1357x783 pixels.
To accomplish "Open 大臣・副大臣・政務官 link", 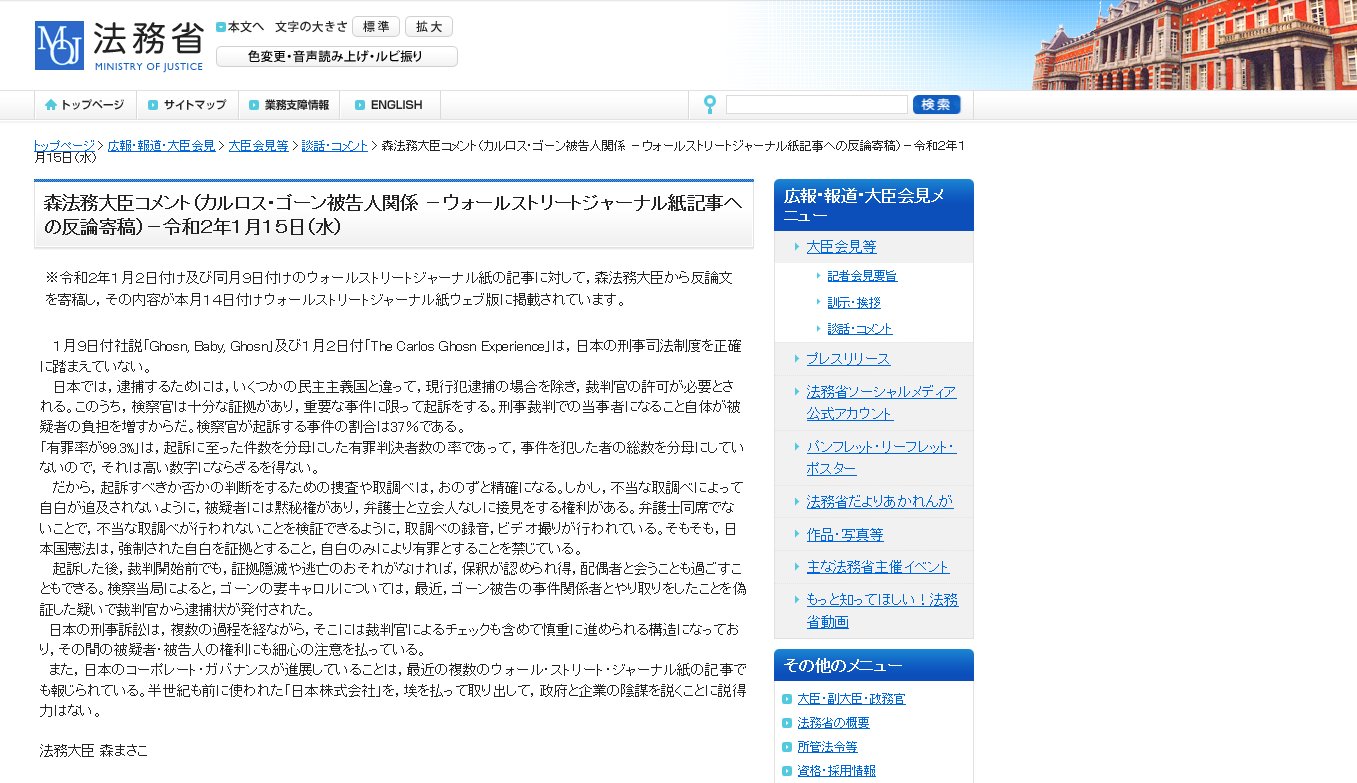I will 851,699.
